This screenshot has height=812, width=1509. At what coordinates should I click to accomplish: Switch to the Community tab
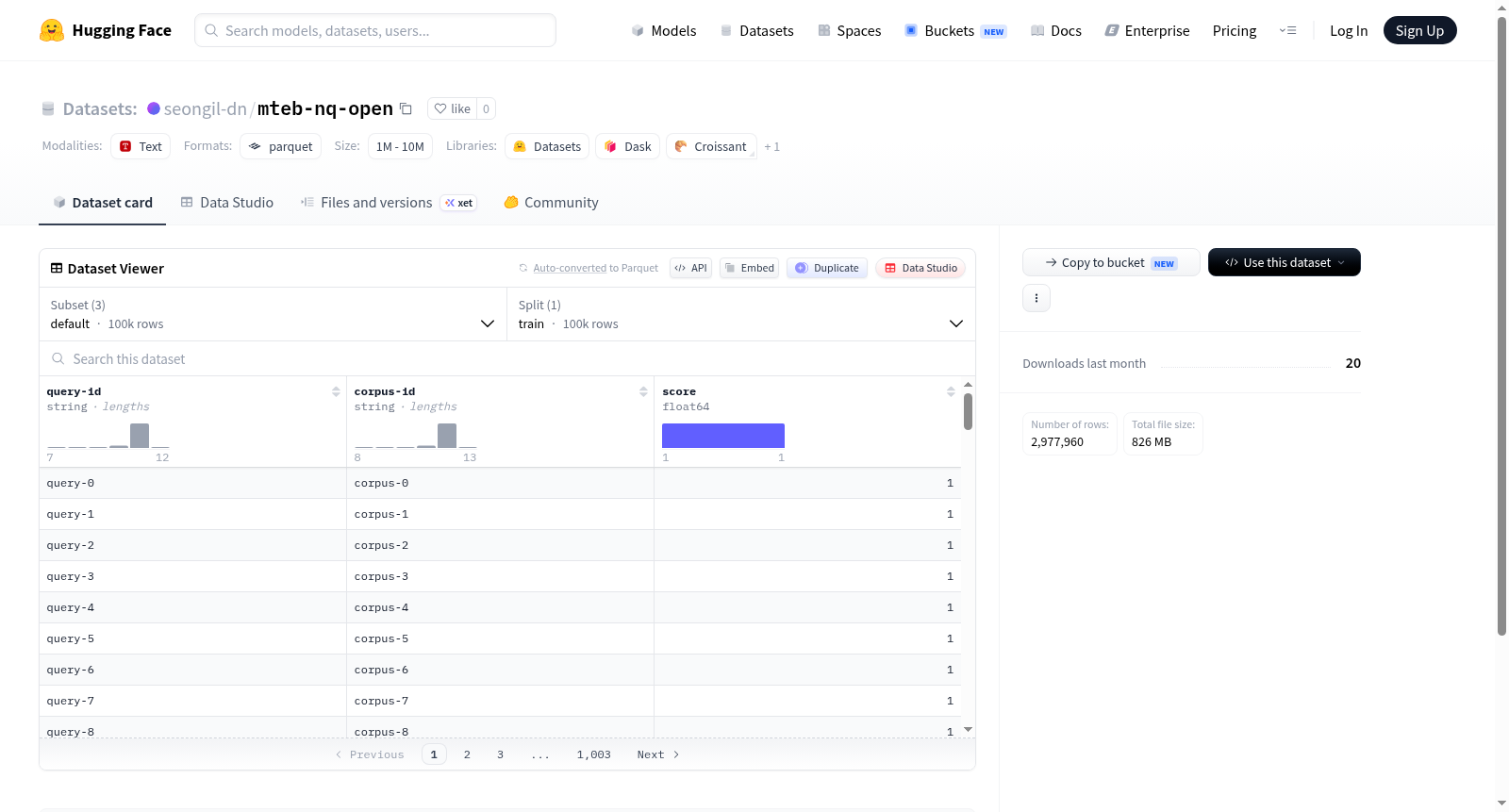coord(551,203)
